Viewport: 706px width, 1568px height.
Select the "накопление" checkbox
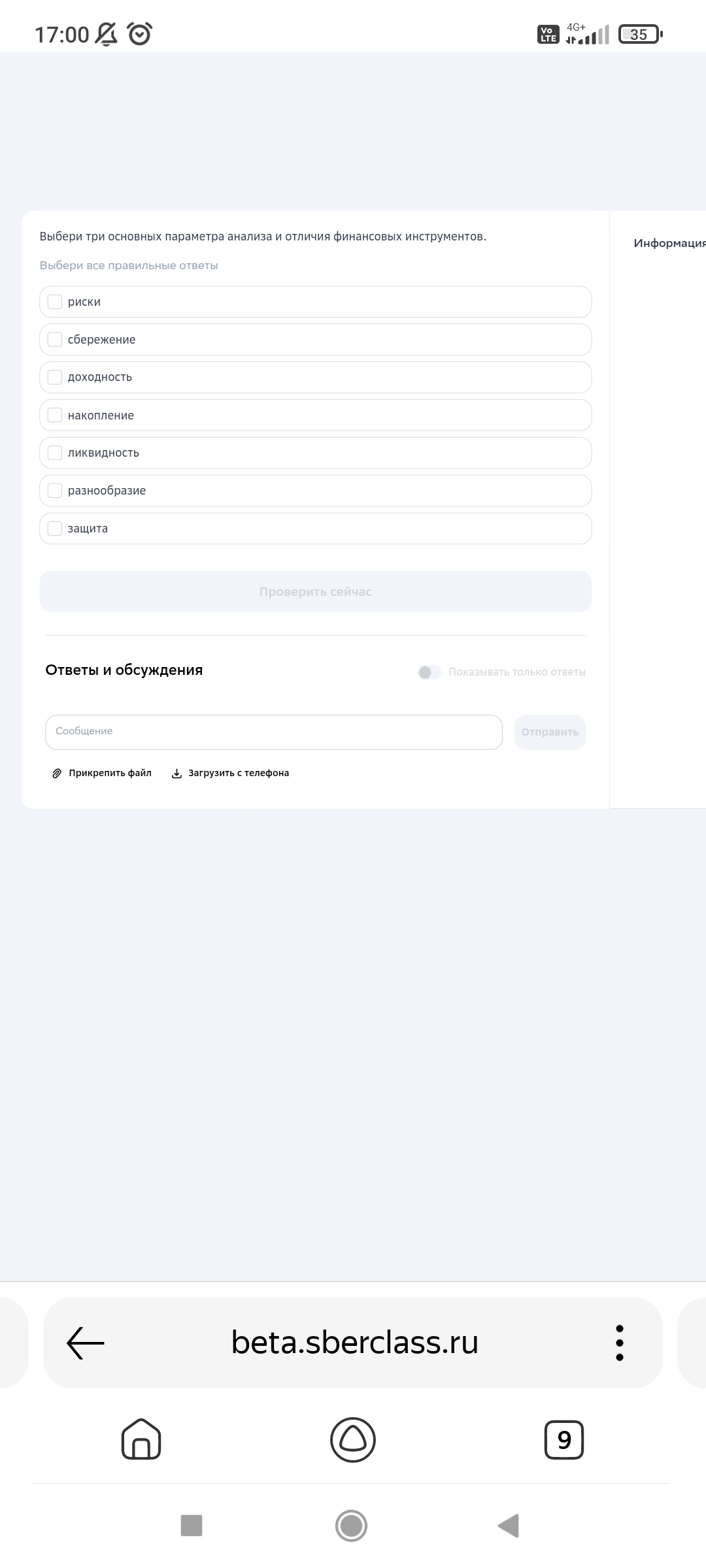pos(55,416)
